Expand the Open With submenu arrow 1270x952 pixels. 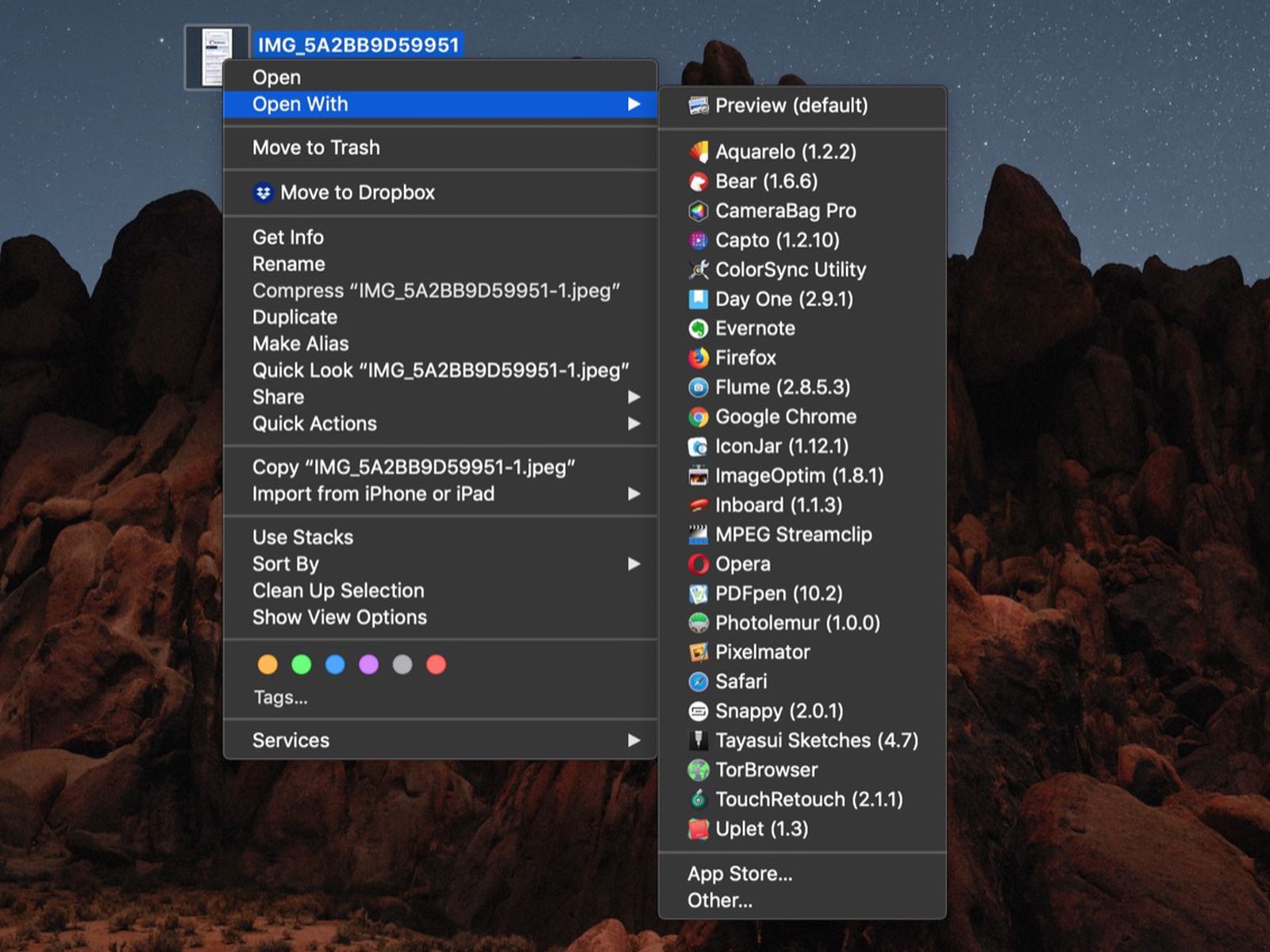pyautogui.click(x=633, y=104)
